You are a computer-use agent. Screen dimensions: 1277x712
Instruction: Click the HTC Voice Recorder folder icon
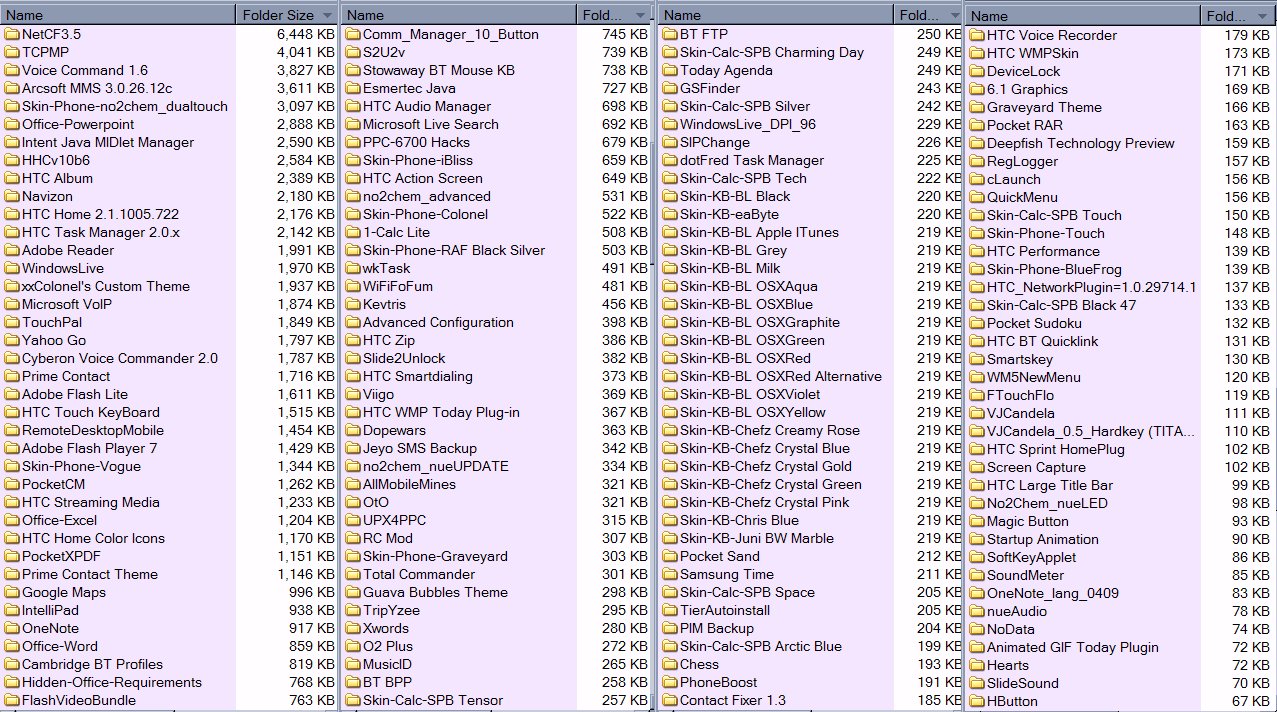coord(976,36)
